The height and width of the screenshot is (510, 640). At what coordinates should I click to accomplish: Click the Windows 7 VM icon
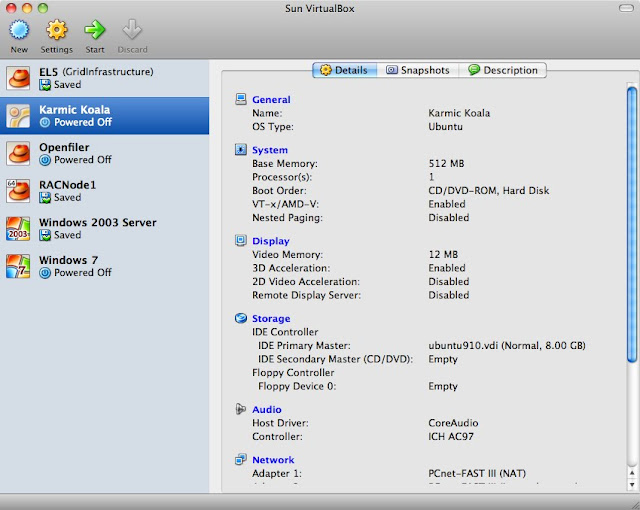click(18, 266)
